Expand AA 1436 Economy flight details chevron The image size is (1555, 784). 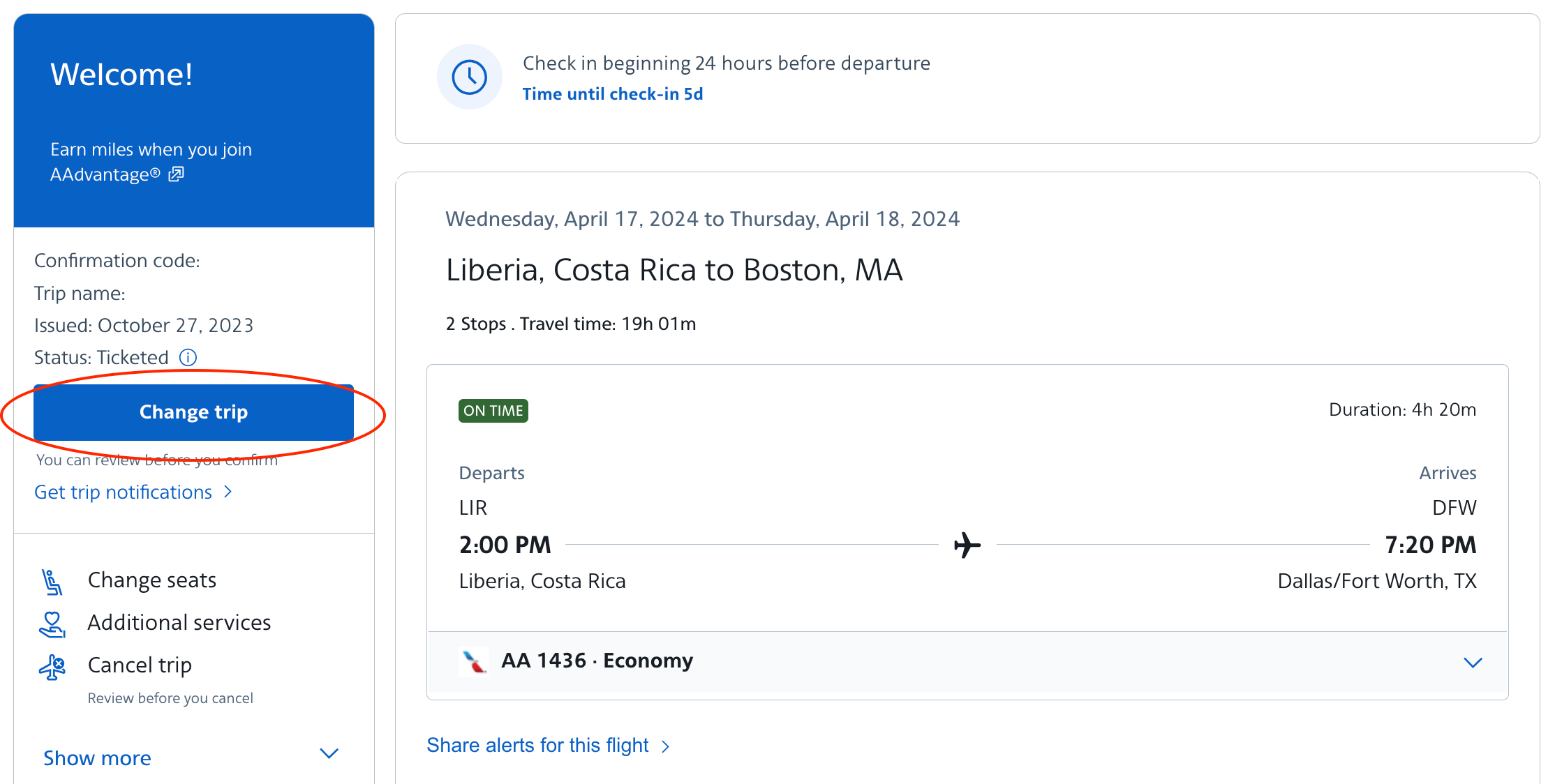[1473, 663]
